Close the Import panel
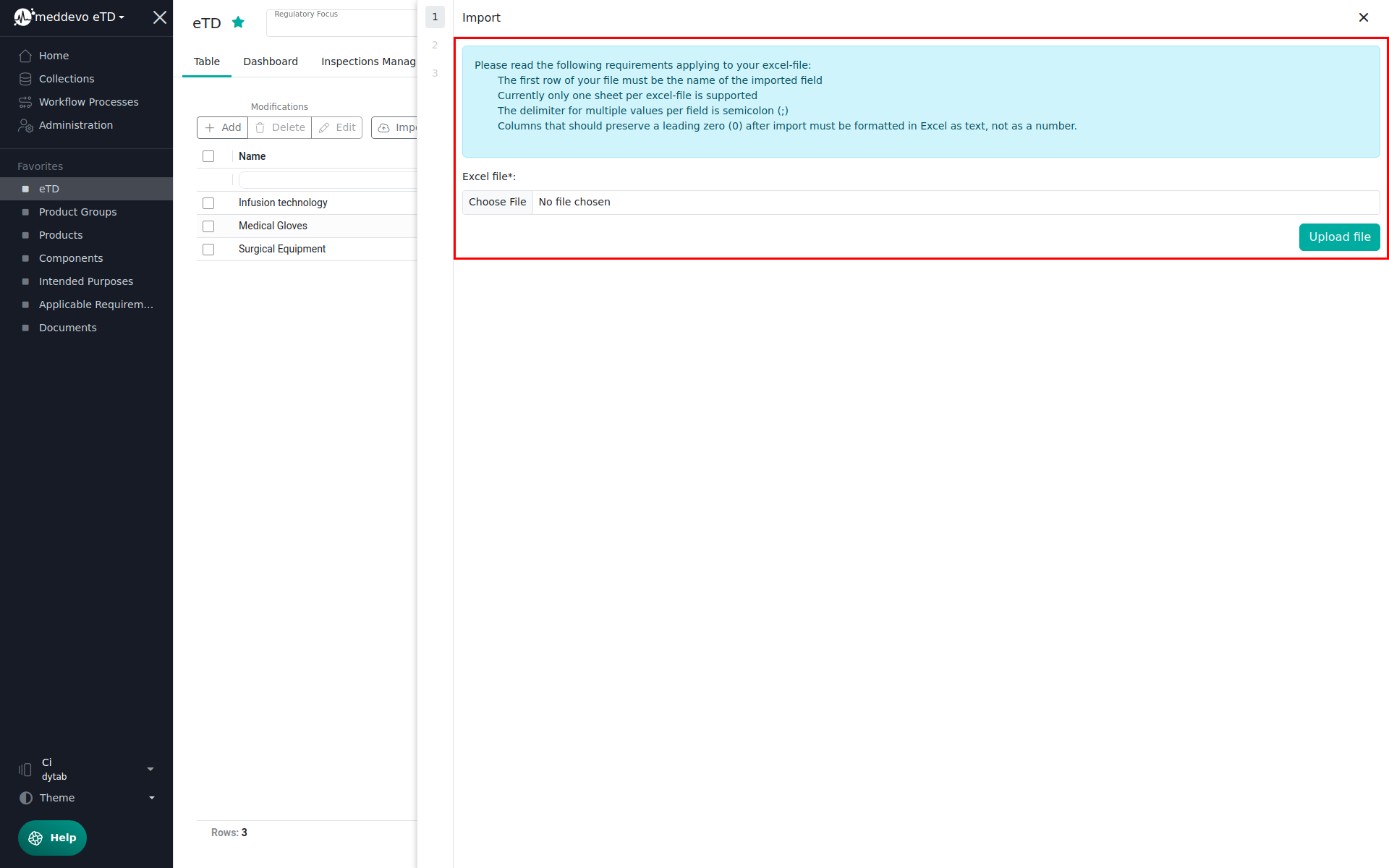The height and width of the screenshot is (868, 1389). tap(1364, 17)
